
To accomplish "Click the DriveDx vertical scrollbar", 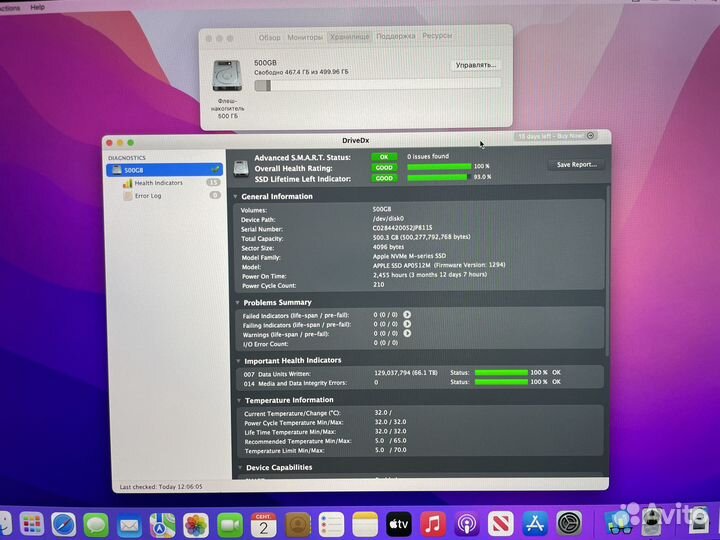I will point(608,271).
